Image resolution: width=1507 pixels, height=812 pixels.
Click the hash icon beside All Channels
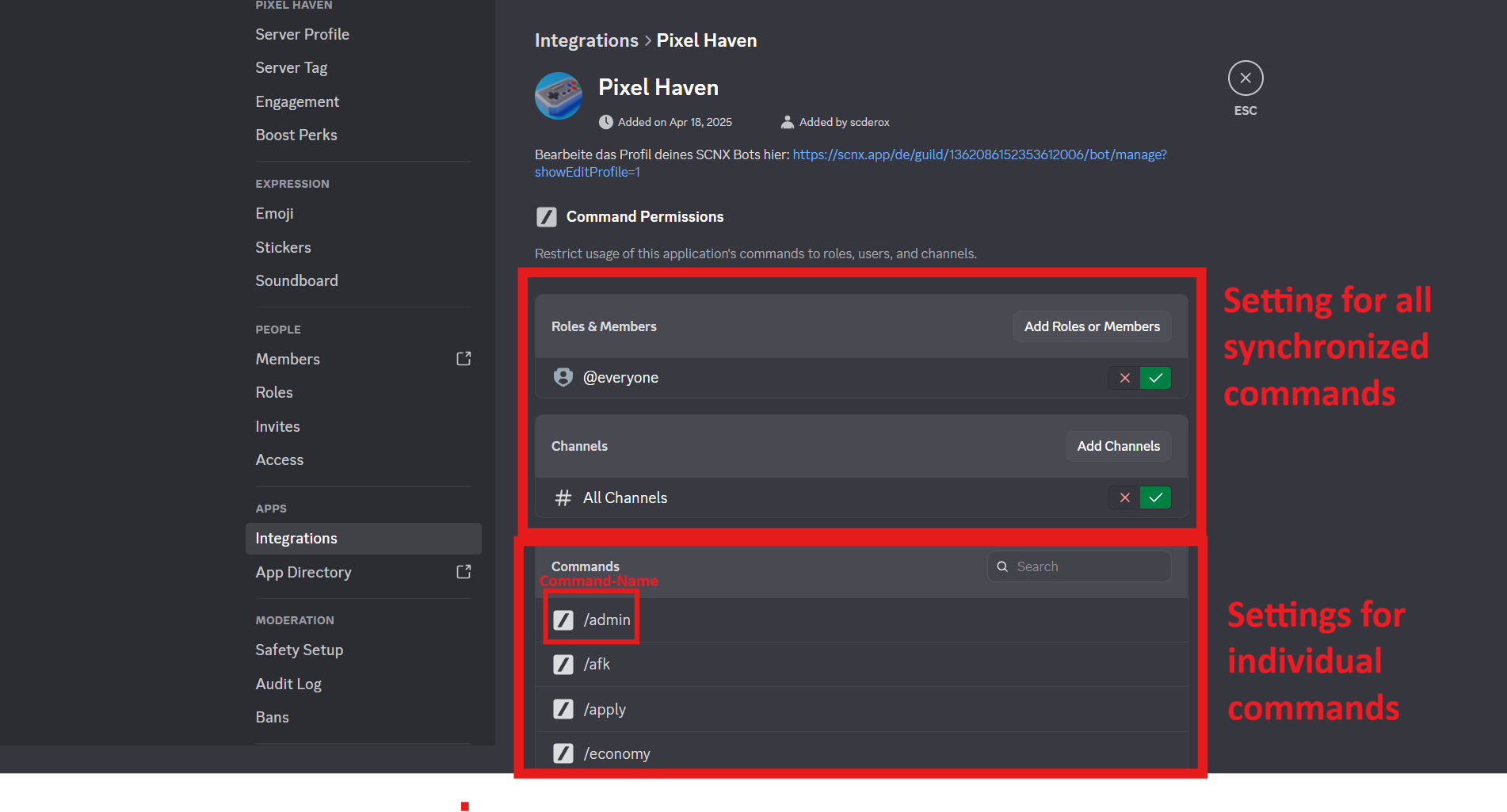pyautogui.click(x=563, y=497)
